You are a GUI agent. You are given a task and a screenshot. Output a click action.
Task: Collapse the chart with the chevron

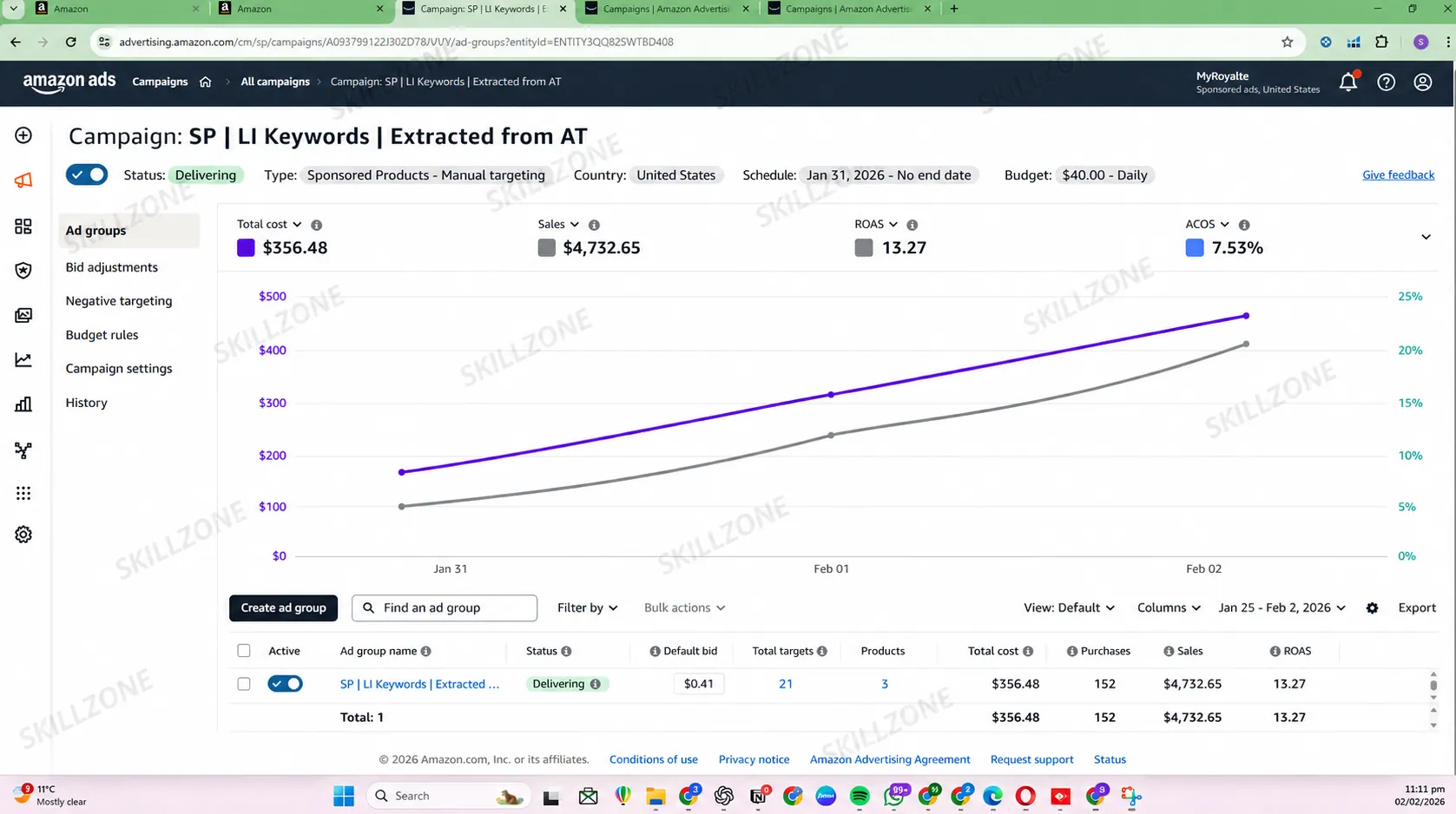(x=1426, y=237)
